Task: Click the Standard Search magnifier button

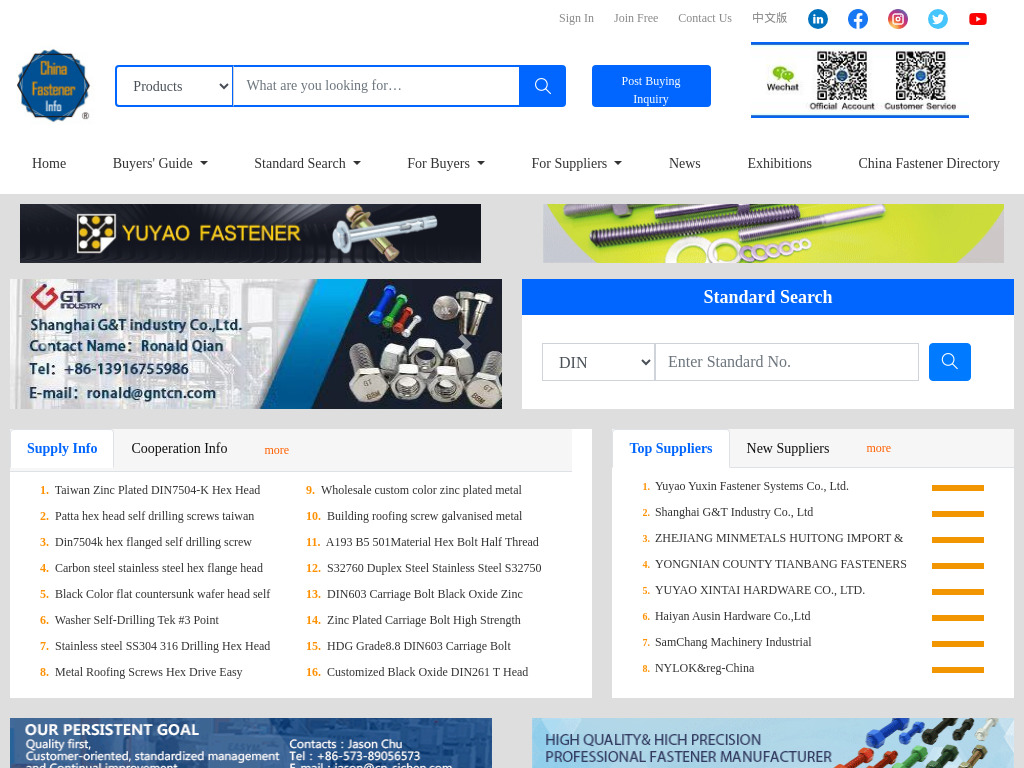Action: coord(950,362)
